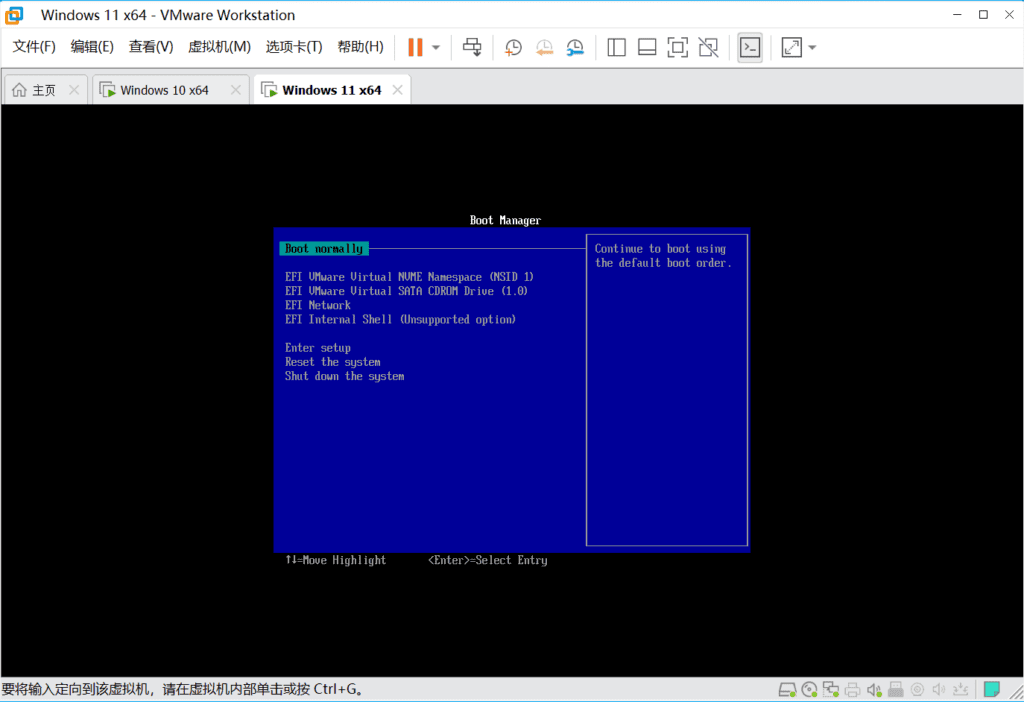Pause the running virtual machine
Viewport: 1024px width, 702px height.
pyautogui.click(x=415, y=47)
